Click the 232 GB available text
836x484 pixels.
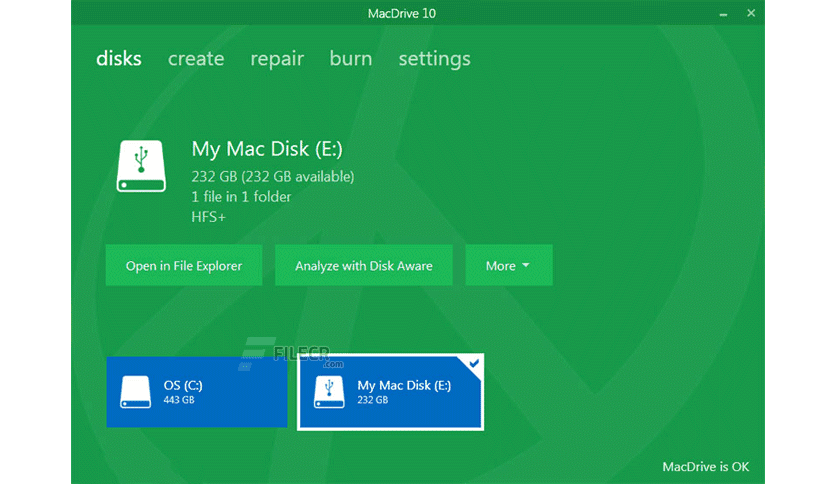coord(272,176)
